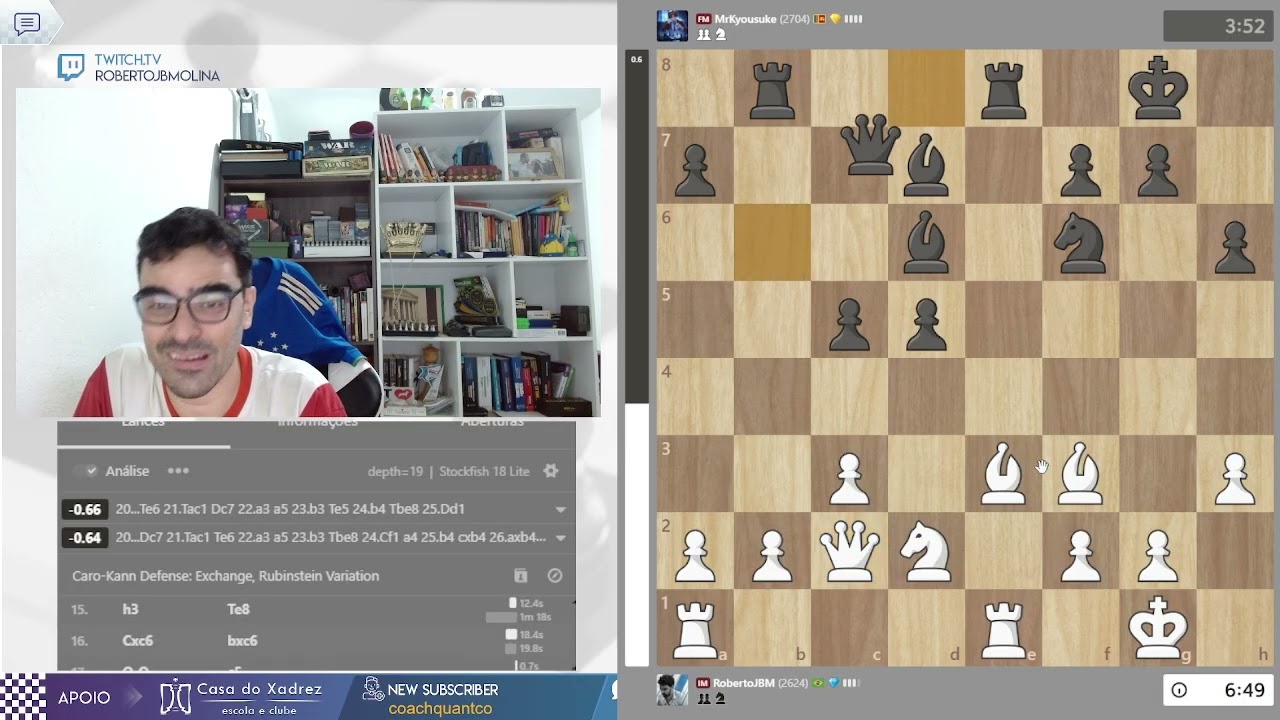The height and width of the screenshot is (720, 1280).
Task: Select the white bishop on f3
Action: click(x=1080, y=473)
